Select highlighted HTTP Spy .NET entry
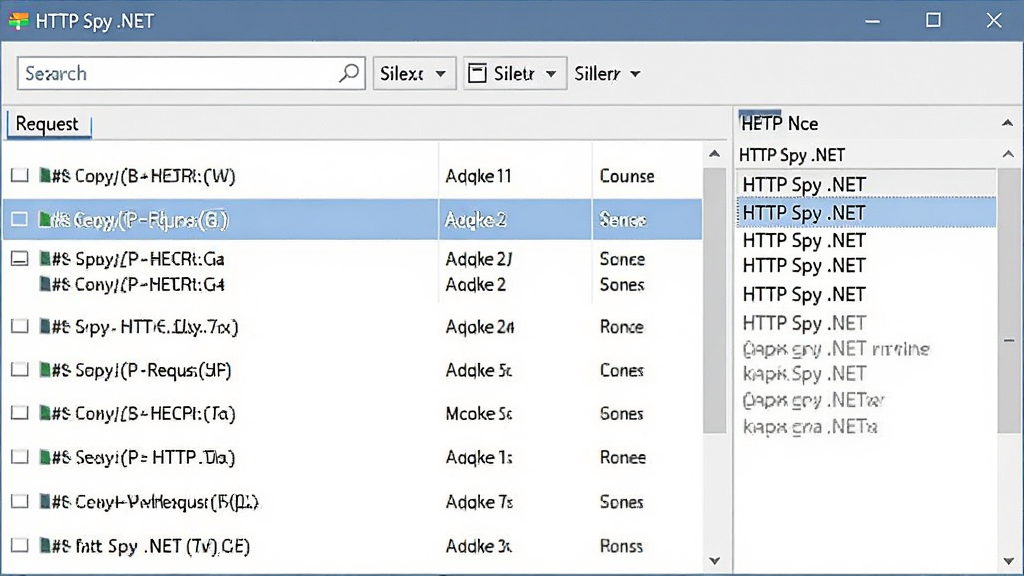 coord(866,212)
